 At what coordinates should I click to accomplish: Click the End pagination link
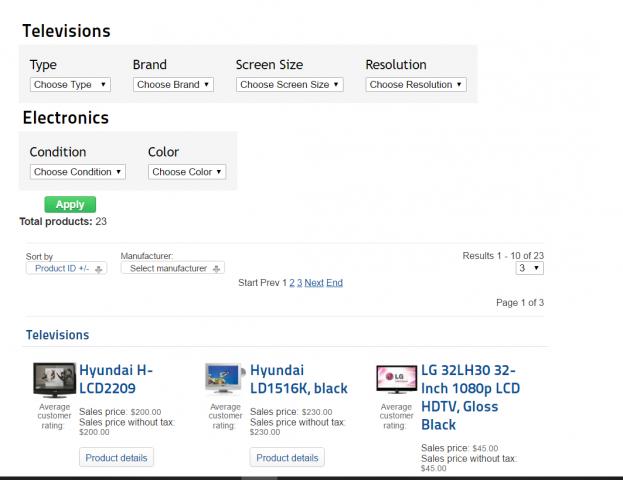[x=335, y=283]
